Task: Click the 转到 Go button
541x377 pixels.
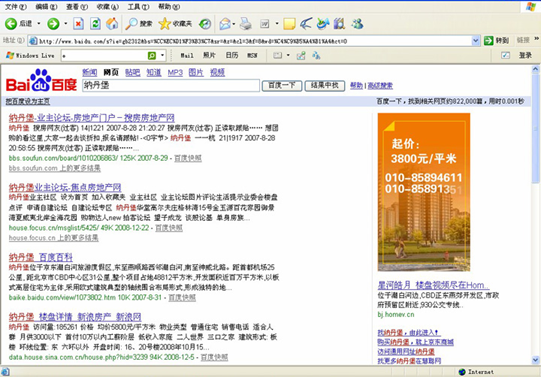Action: (x=496, y=41)
